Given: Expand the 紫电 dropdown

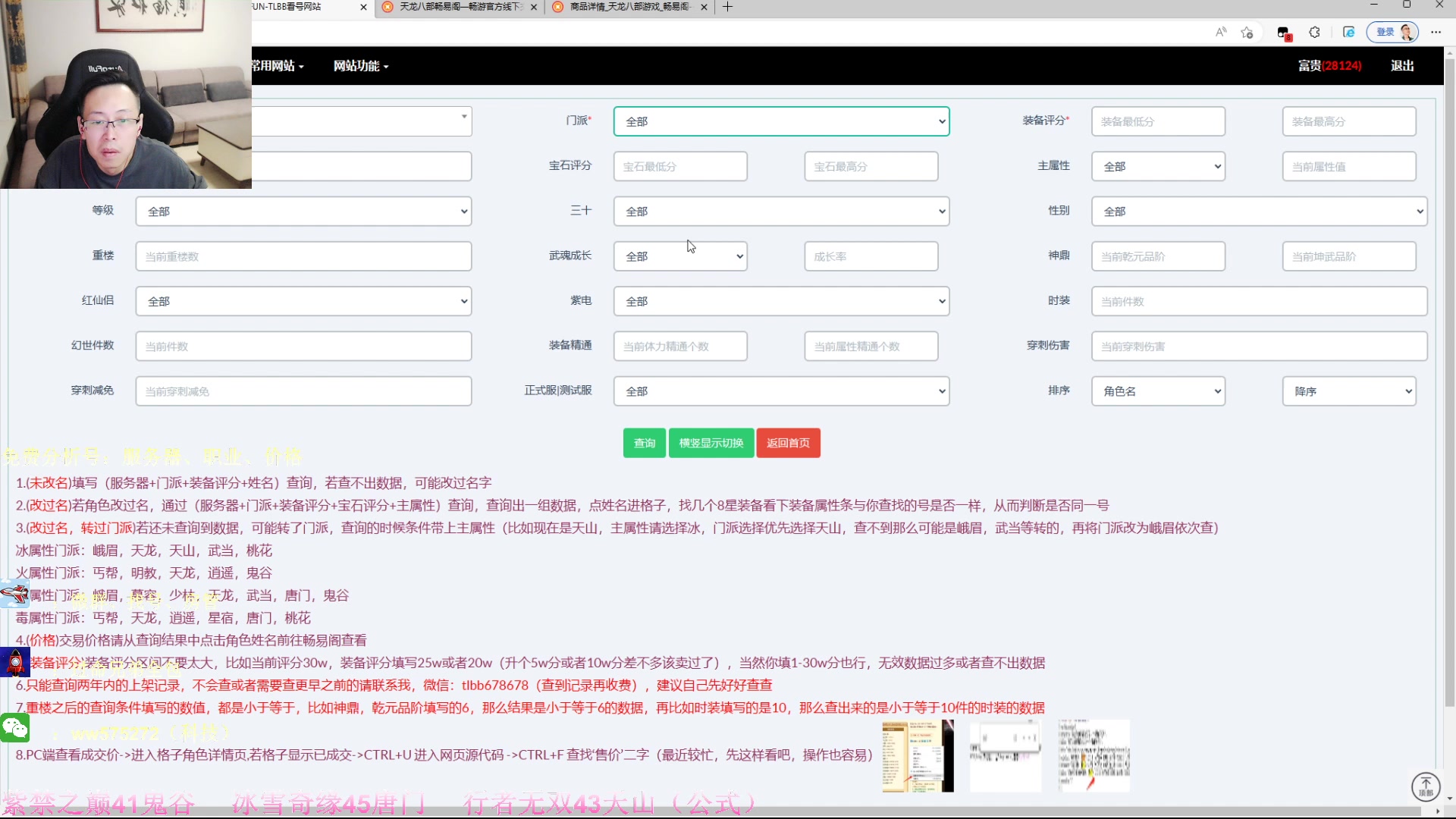Looking at the screenshot, I should coord(781,301).
